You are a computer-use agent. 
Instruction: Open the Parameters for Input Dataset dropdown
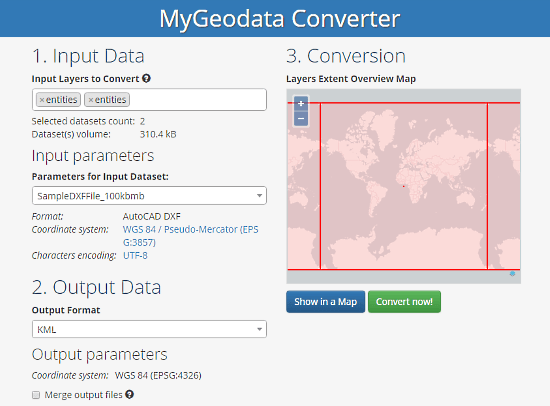coord(149,195)
